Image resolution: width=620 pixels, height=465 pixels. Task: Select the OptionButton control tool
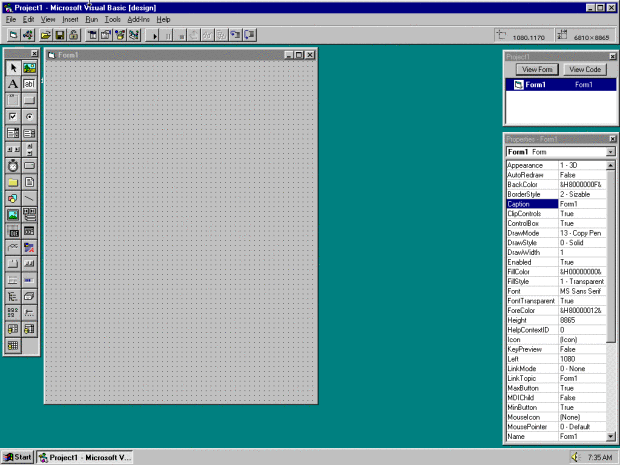pos(29,116)
